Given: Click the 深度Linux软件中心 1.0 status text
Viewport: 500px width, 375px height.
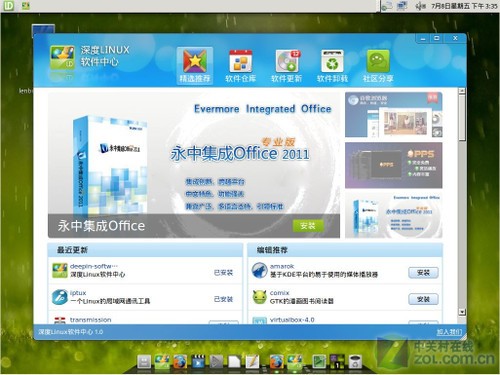Looking at the screenshot, I should tap(70, 332).
